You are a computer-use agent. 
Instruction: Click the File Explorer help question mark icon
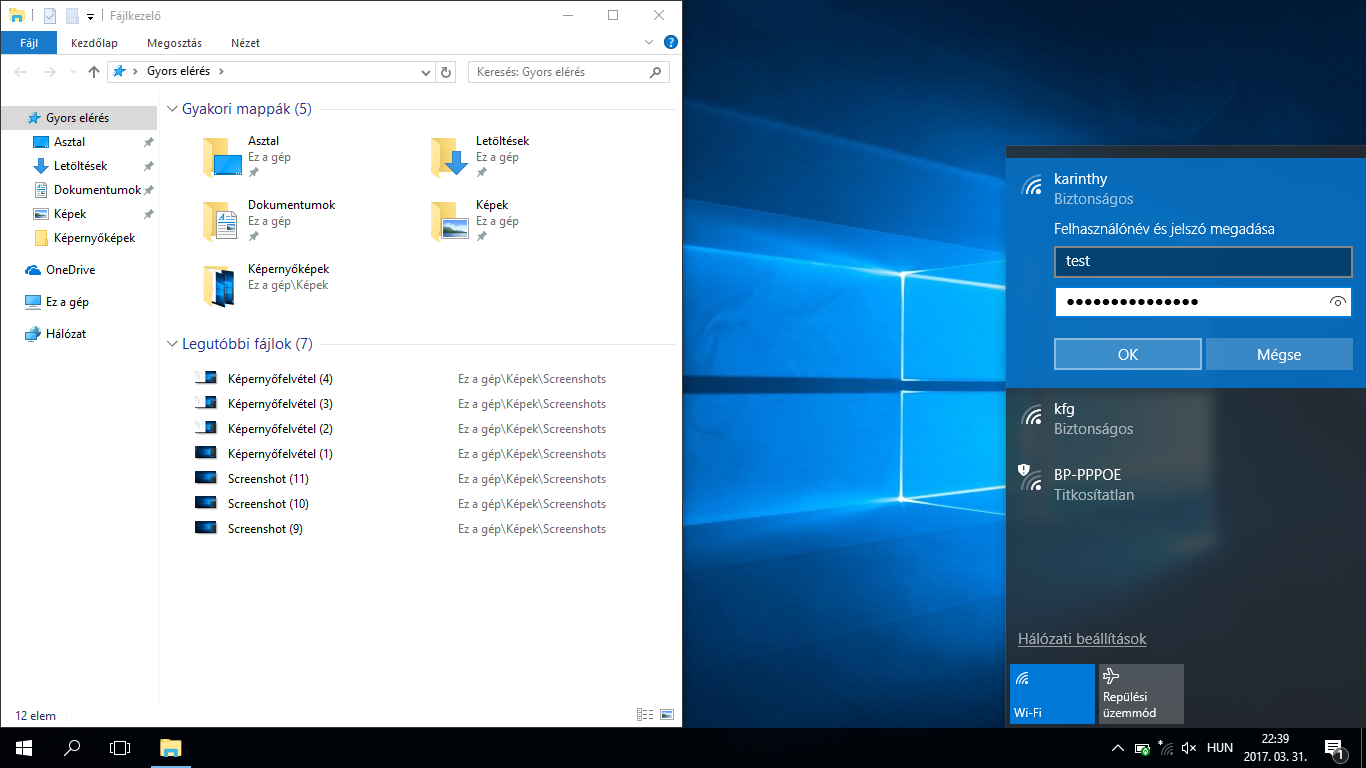(x=670, y=43)
